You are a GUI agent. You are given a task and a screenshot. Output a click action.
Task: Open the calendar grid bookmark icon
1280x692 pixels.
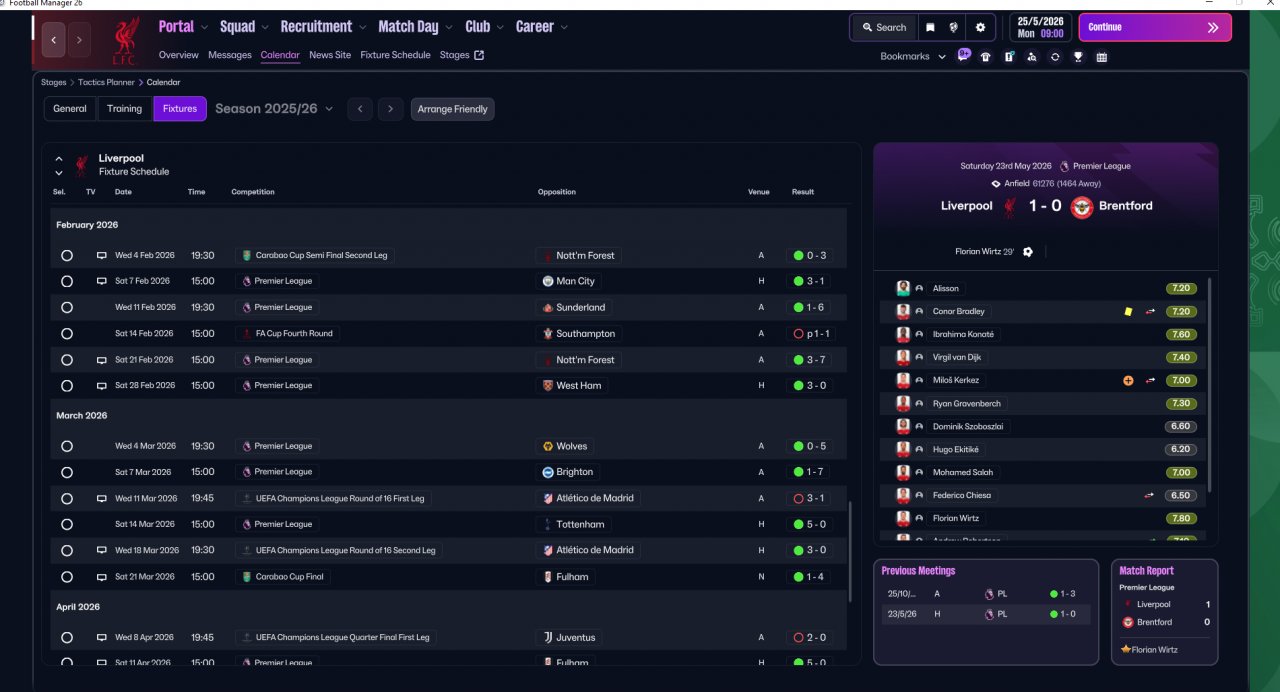(1101, 57)
